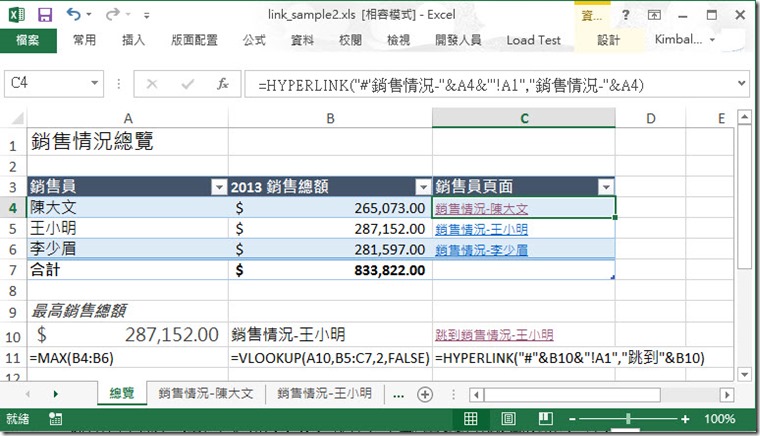
Task: Switch to Normal view icon
Action: (x=470, y=419)
